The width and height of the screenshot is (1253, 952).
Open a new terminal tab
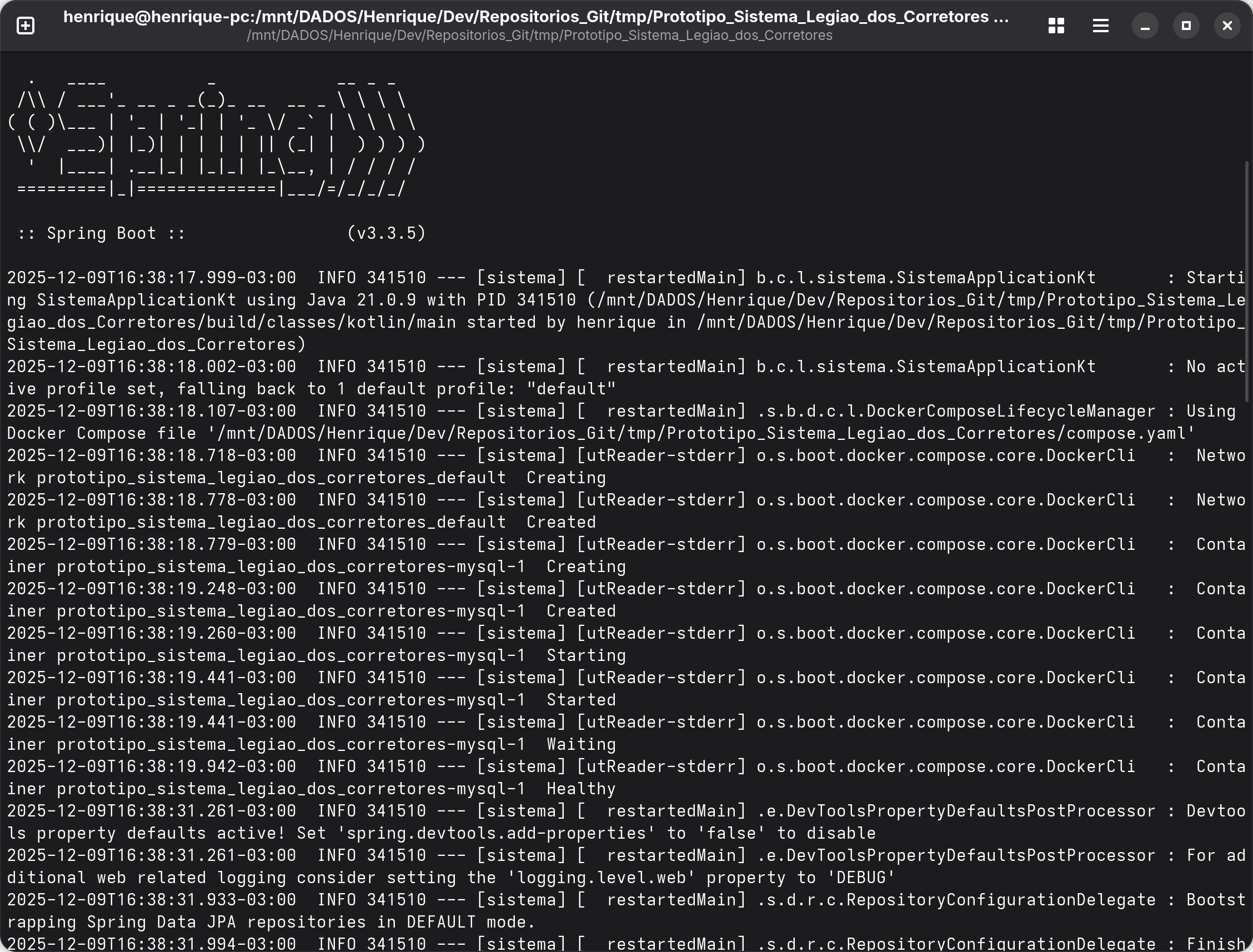point(26,26)
